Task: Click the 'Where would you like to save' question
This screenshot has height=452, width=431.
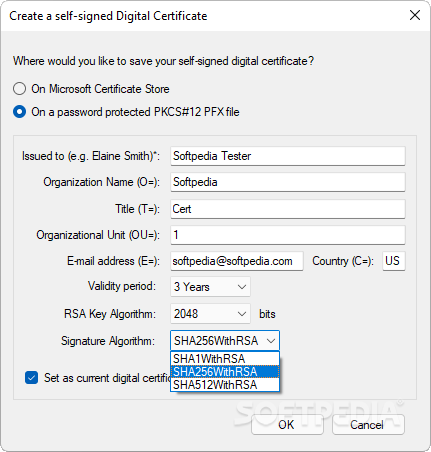Action: [163, 61]
